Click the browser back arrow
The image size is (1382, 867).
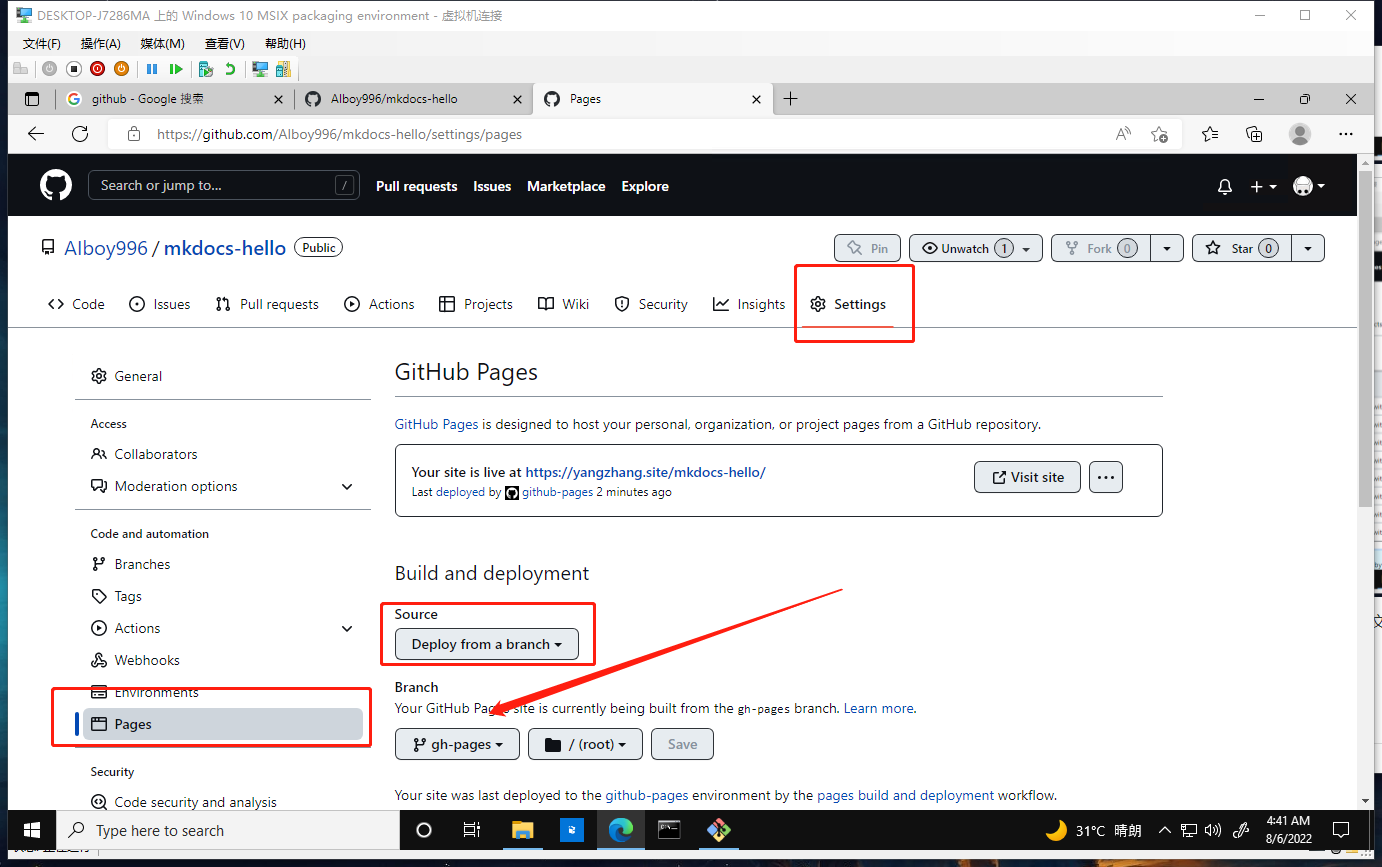click(x=36, y=134)
